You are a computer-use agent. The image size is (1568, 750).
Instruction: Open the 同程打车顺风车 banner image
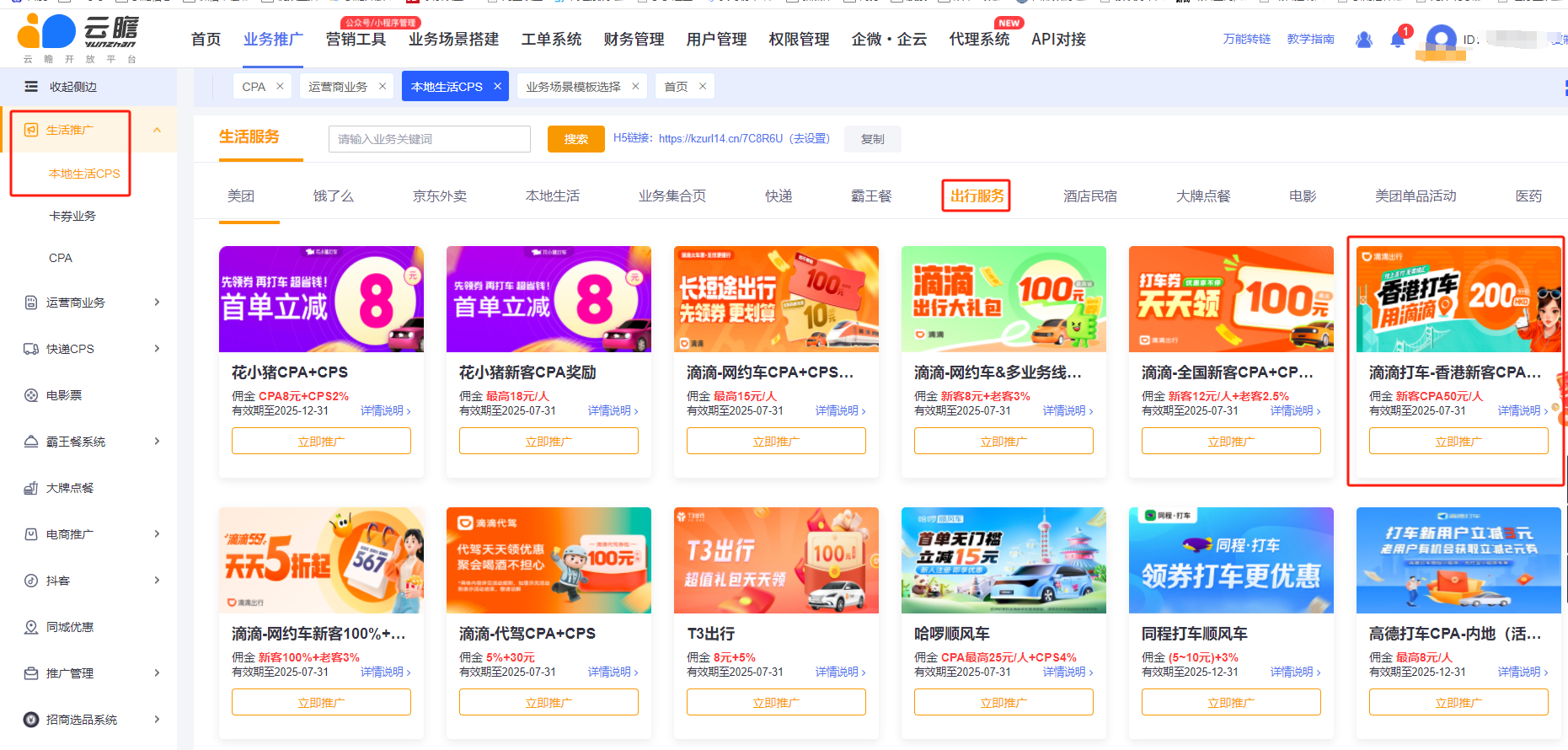tap(1231, 560)
